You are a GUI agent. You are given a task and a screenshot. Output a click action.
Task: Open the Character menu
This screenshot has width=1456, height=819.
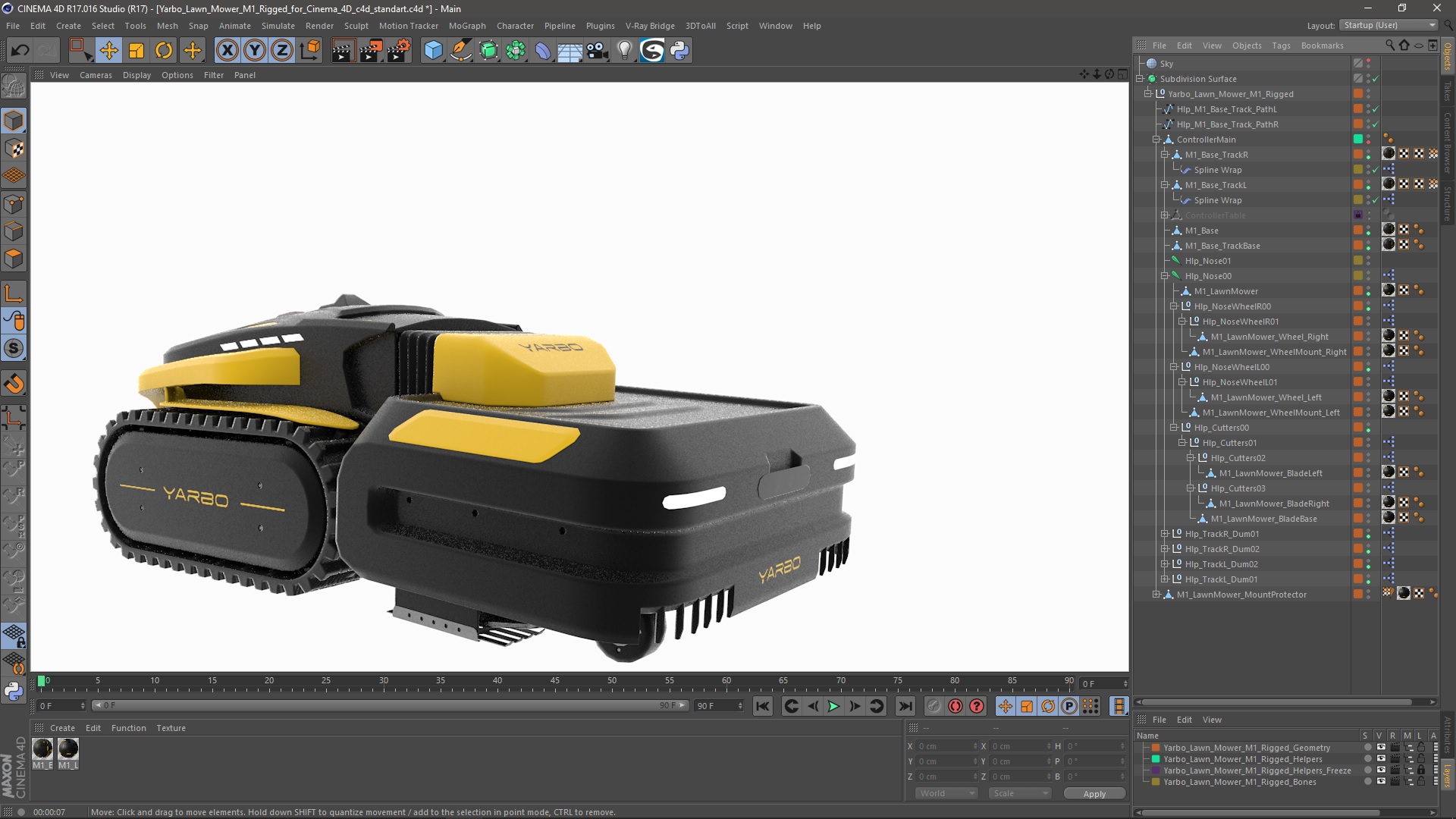[x=515, y=25]
